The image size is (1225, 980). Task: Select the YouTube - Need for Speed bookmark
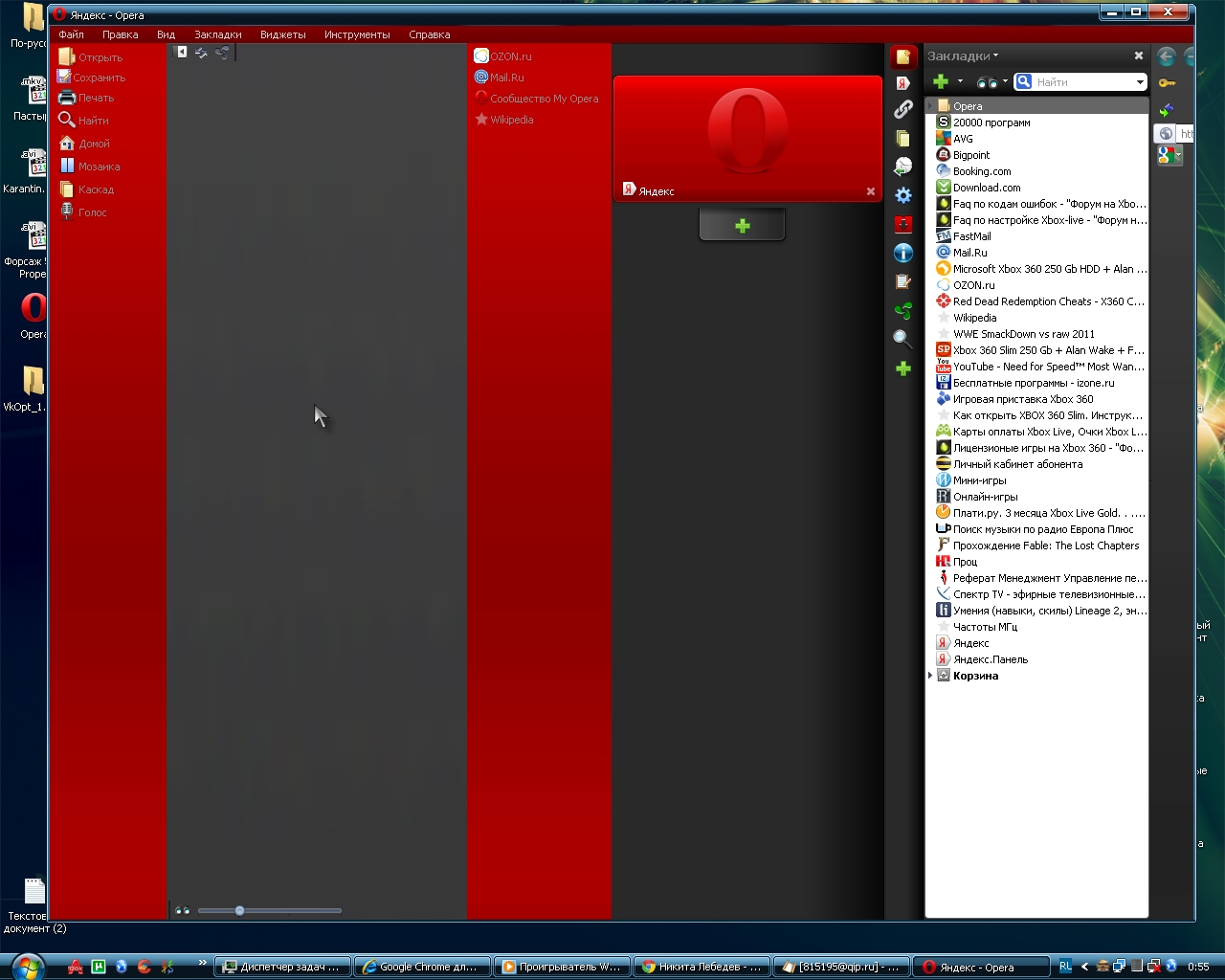click(x=1041, y=367)
